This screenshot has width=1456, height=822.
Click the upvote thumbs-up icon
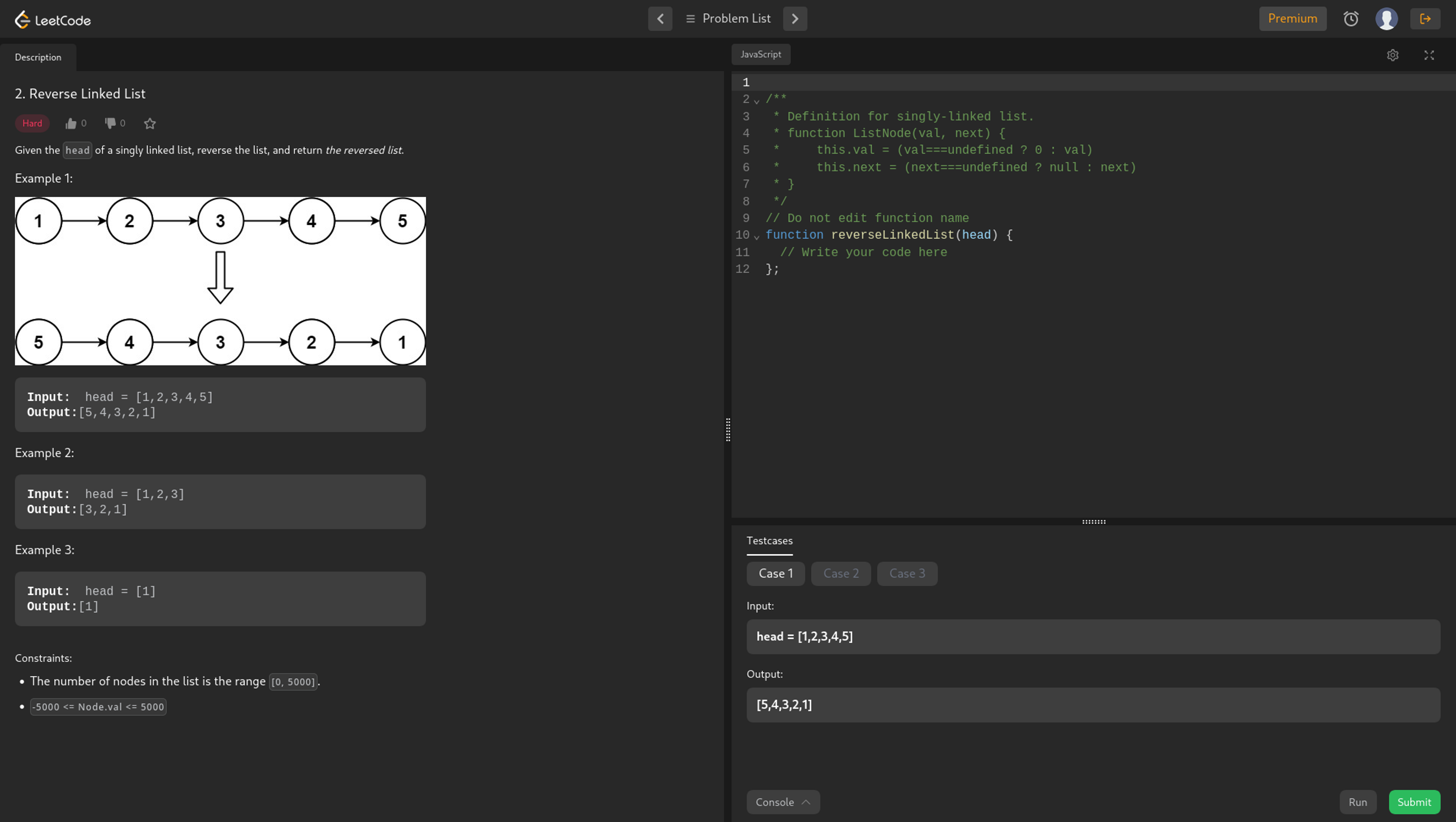(70, 122)
